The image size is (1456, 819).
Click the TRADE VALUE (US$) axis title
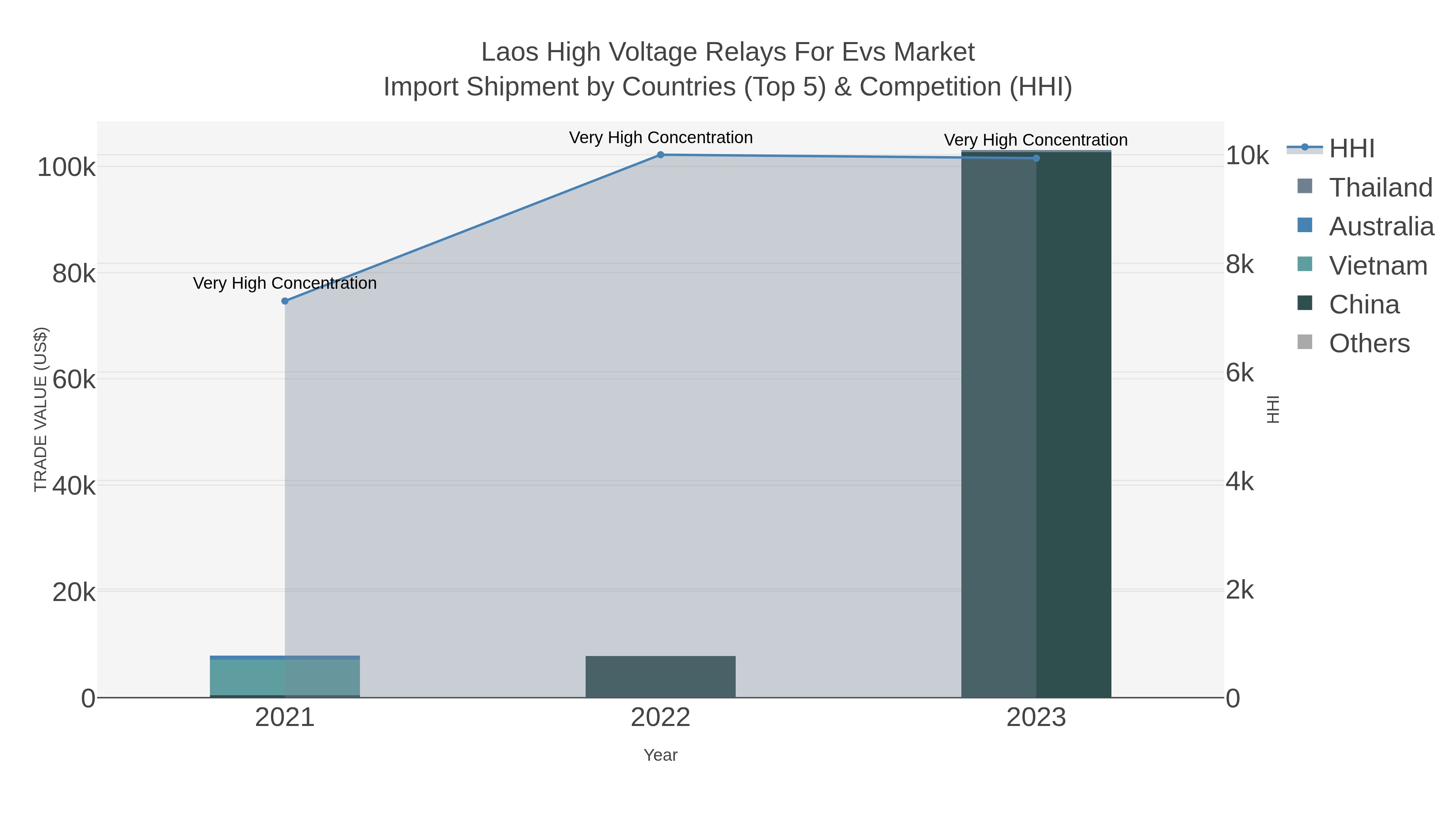point(41,409)
